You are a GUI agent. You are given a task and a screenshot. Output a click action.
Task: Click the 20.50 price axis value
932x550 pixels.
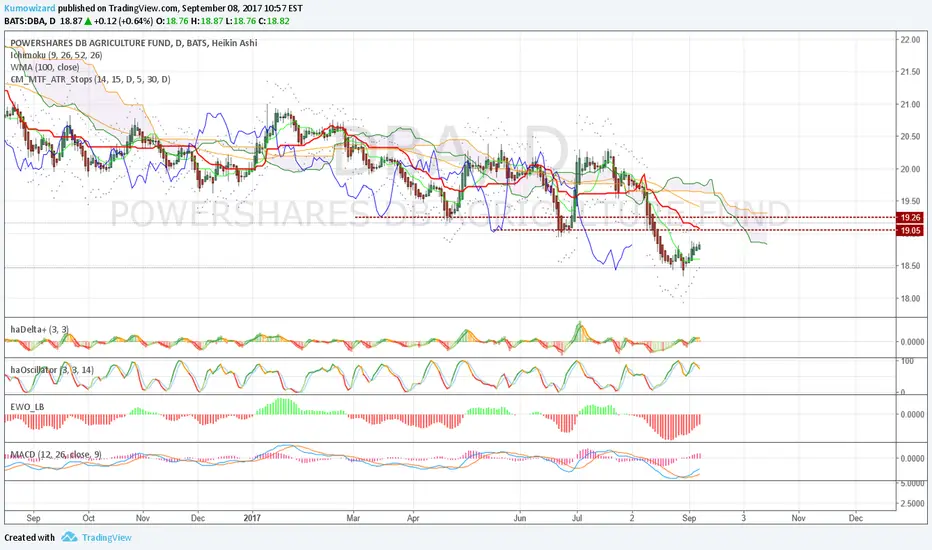tap(909, 137)
